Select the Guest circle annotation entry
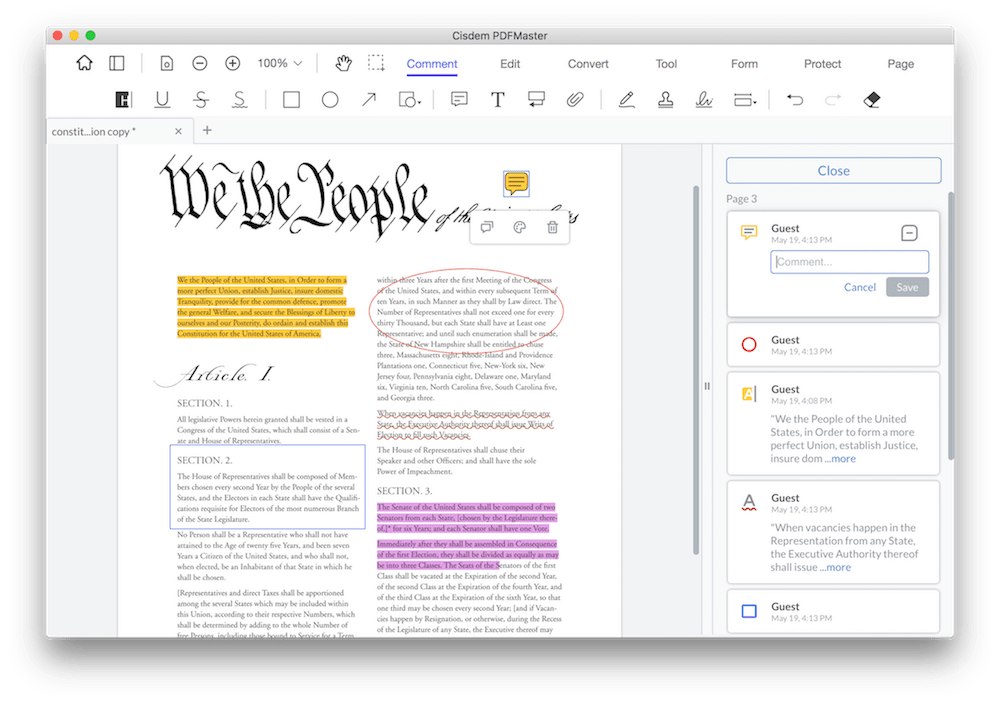This screenshot has height=703, width=1000. tap(833, 345)
